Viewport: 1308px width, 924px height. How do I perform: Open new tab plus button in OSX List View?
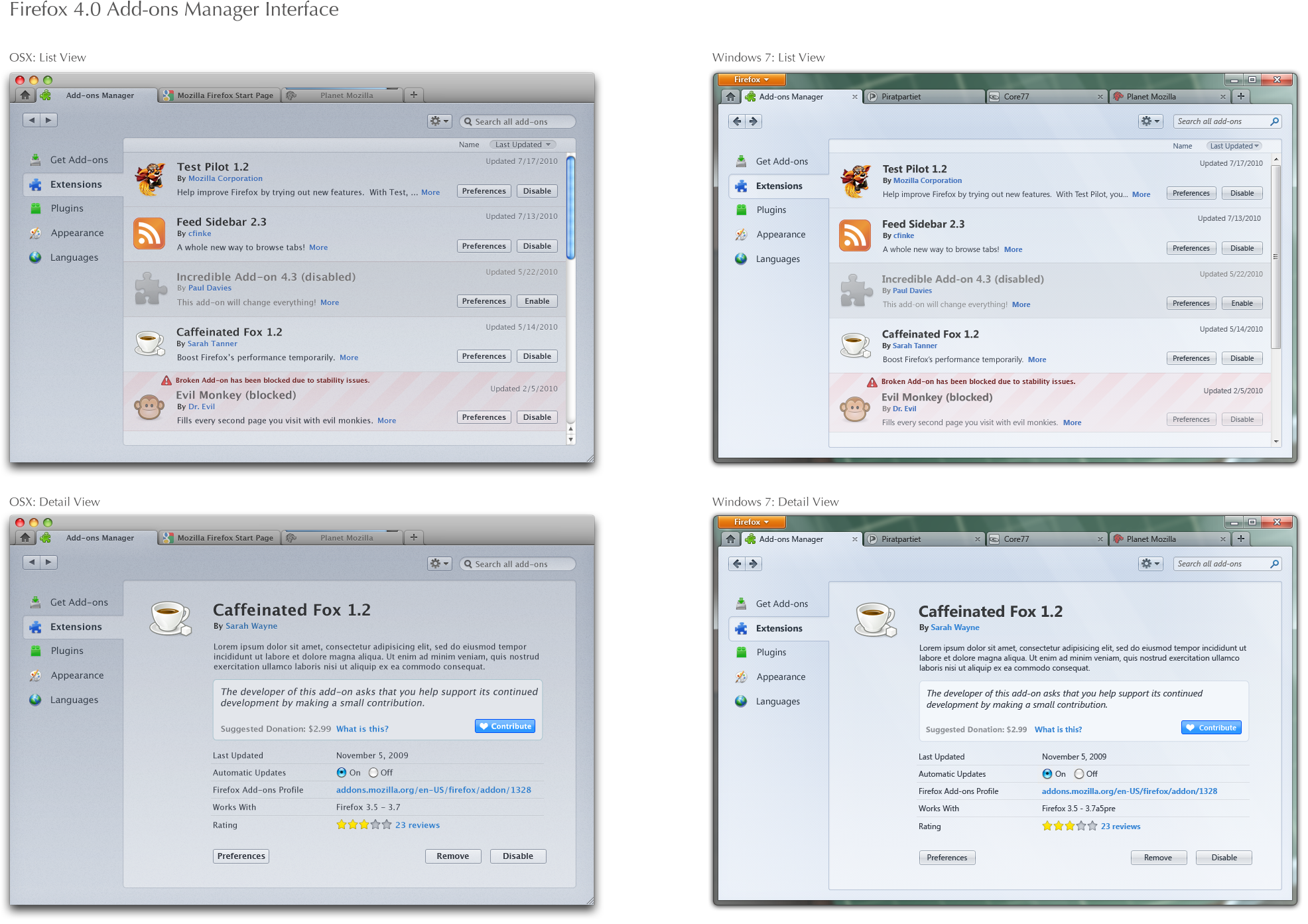414,95
